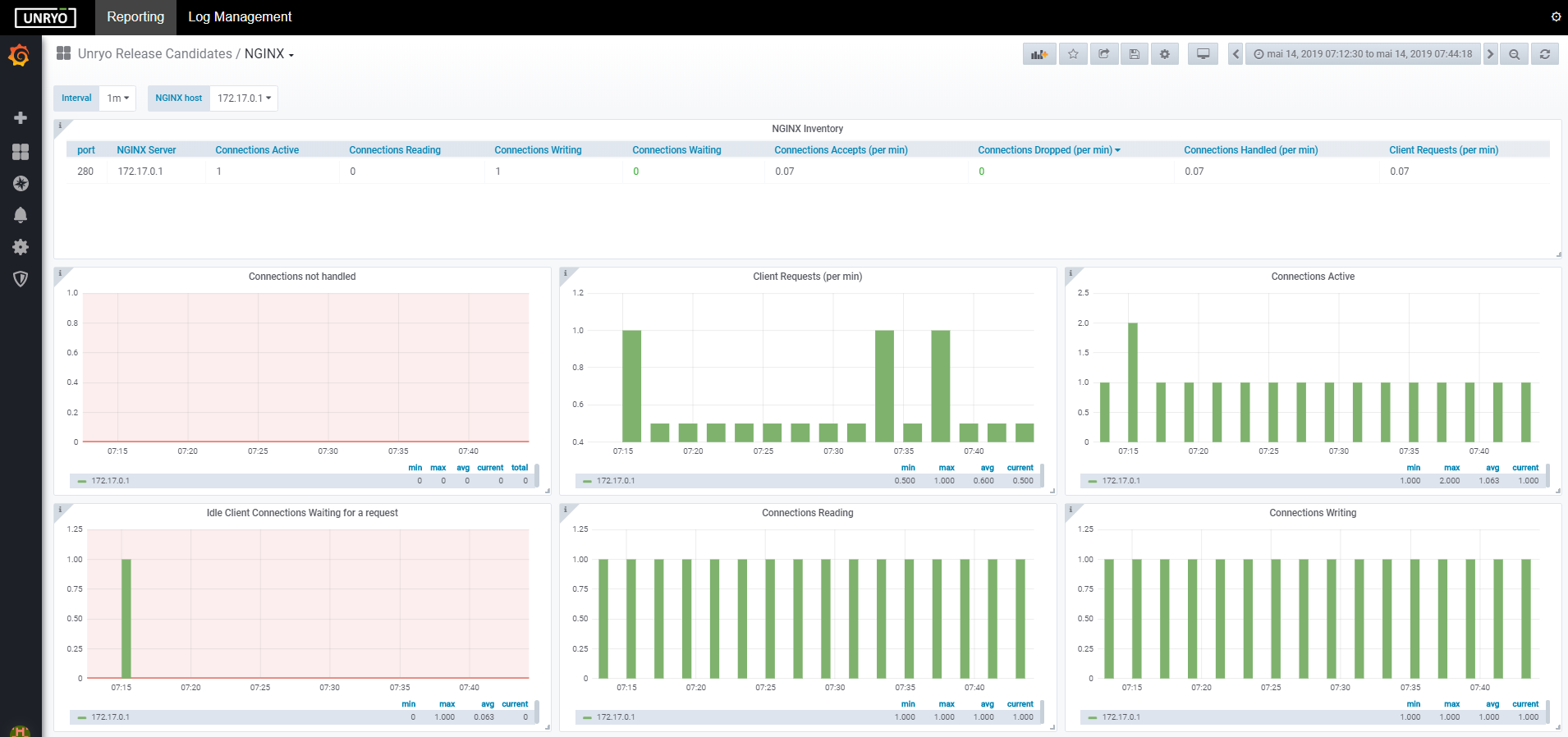Viewport: 1568px width, 737px height.
Task: Switch to the Log Management tab
Action: (x=240, y=17)
